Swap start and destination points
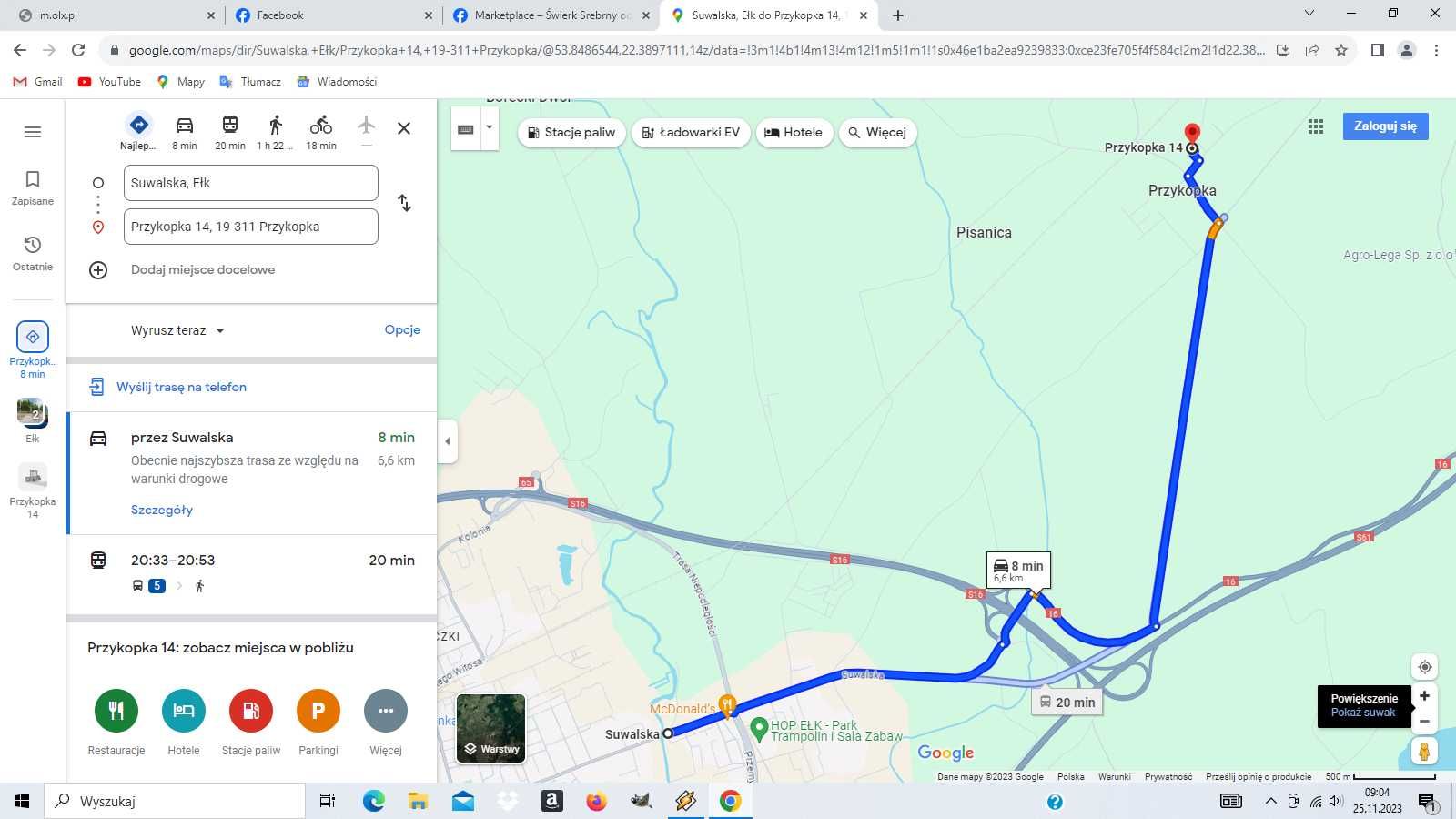 pyautogui.click(x=405, y=203)
